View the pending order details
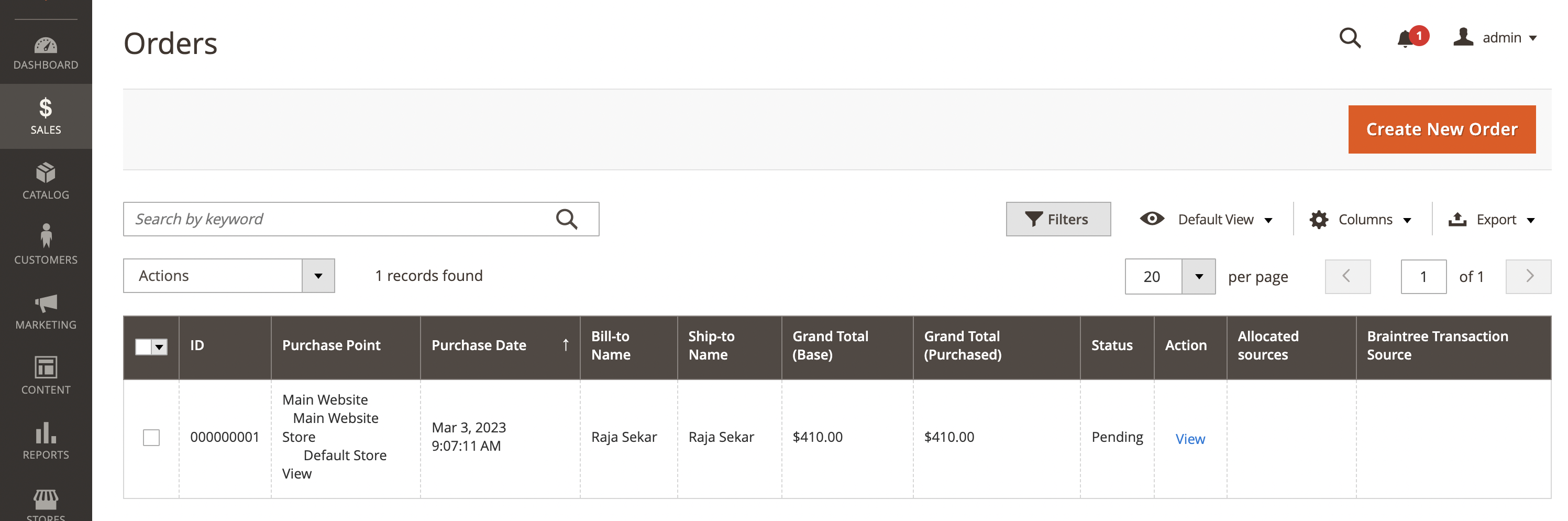 pos(1190,439)
